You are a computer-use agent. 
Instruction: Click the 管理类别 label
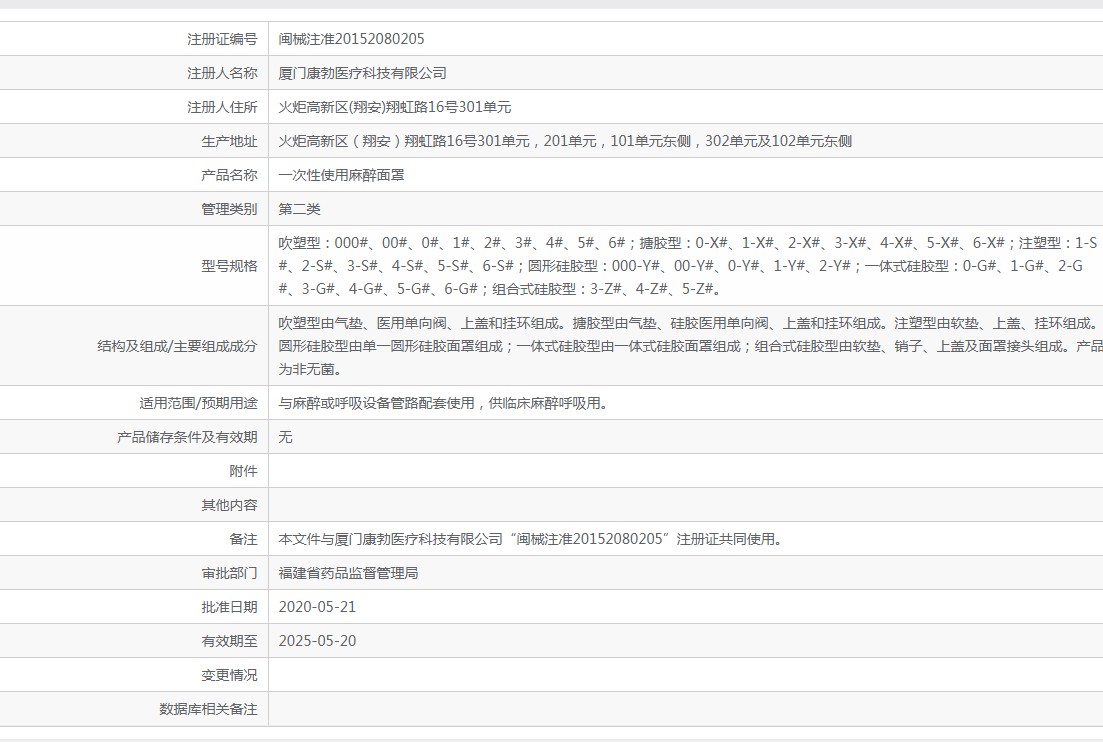click(x=229, y=210)
